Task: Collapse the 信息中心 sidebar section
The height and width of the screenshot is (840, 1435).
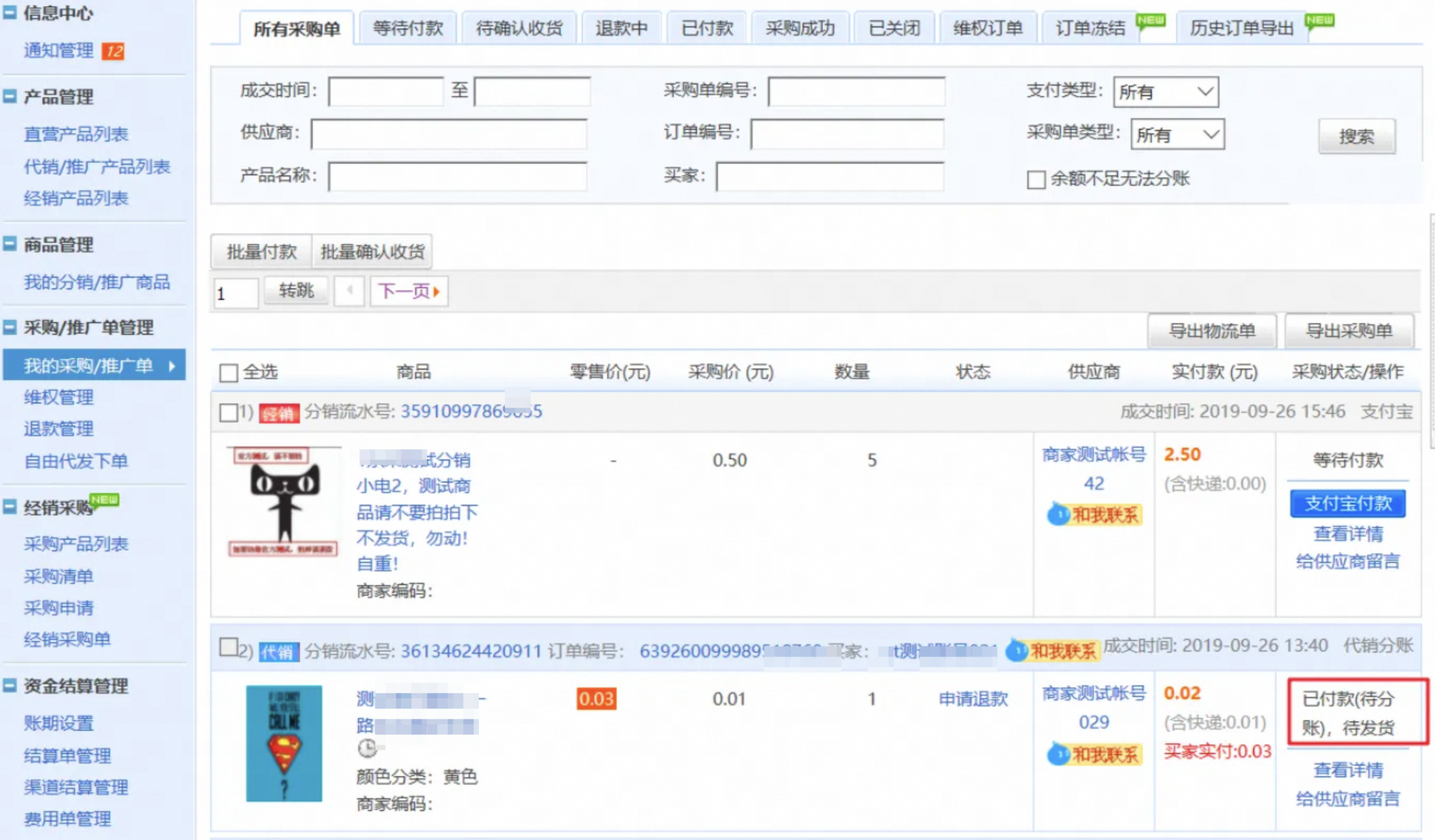Action: pyautogui.click(x=10, y=12)
